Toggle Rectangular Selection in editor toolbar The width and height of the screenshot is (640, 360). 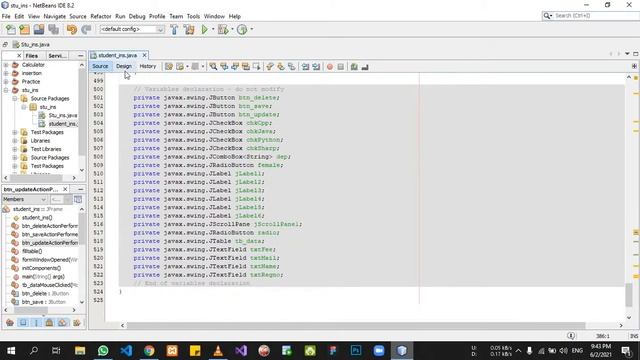click(256, 67)
